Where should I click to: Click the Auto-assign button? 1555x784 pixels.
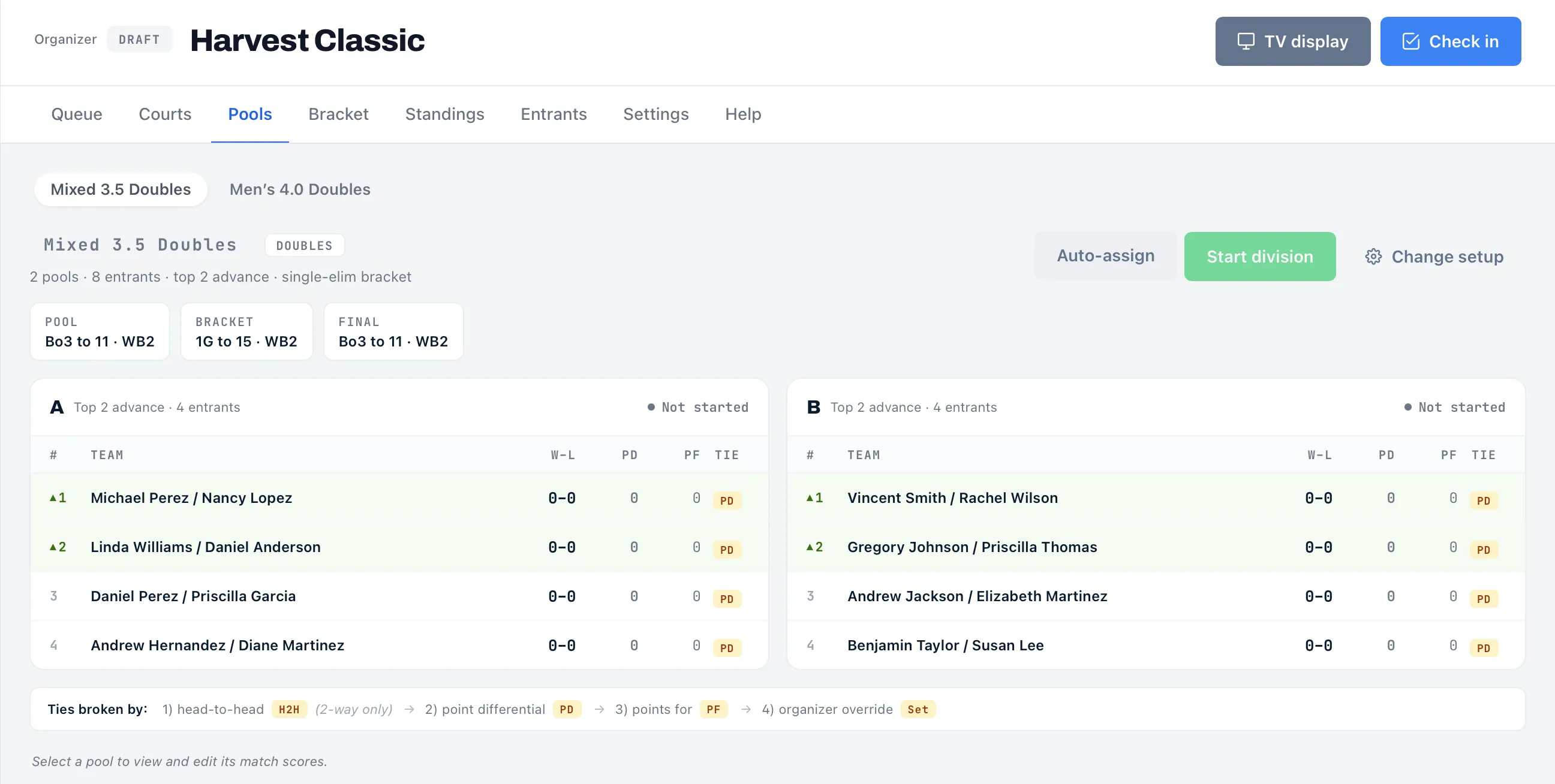1105,256
